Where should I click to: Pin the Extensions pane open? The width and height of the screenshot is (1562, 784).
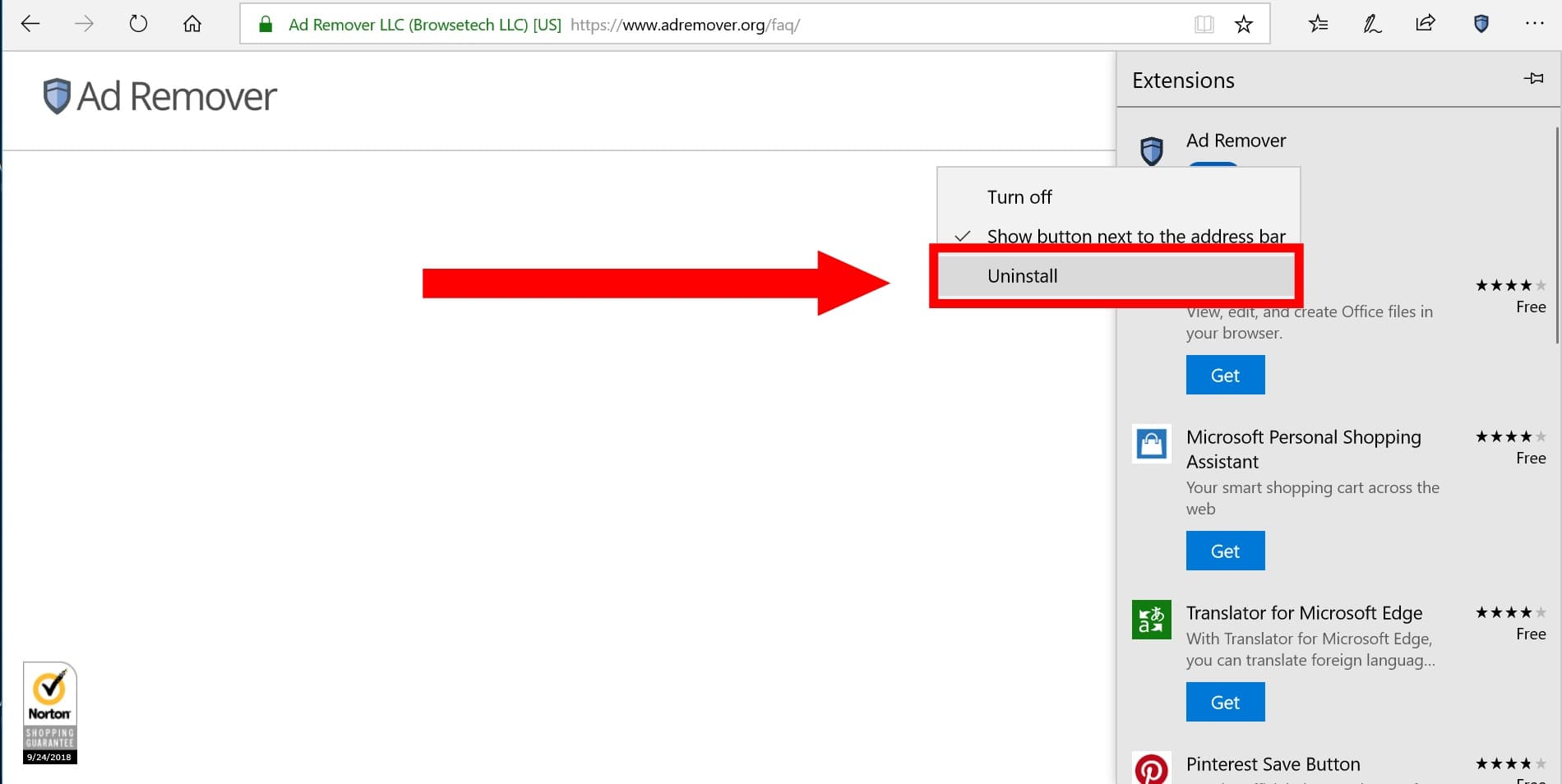1533,79
